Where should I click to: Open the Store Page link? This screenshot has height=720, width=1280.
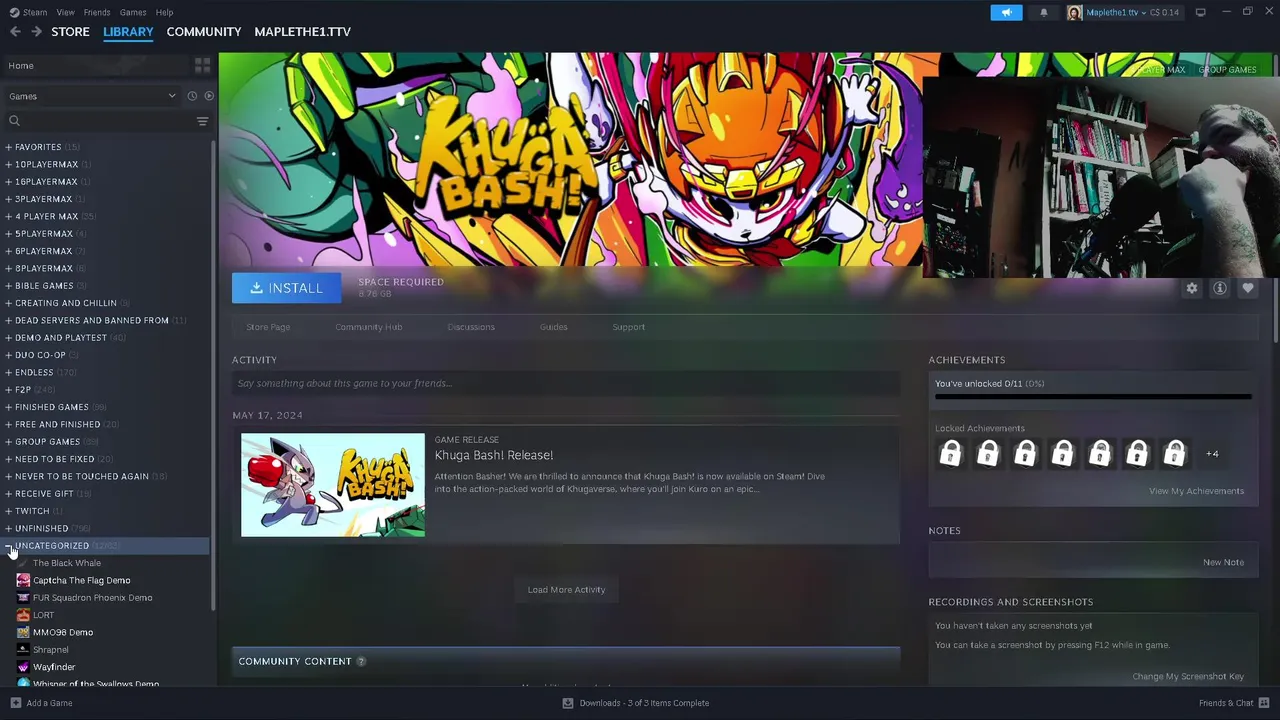(268, 327)
